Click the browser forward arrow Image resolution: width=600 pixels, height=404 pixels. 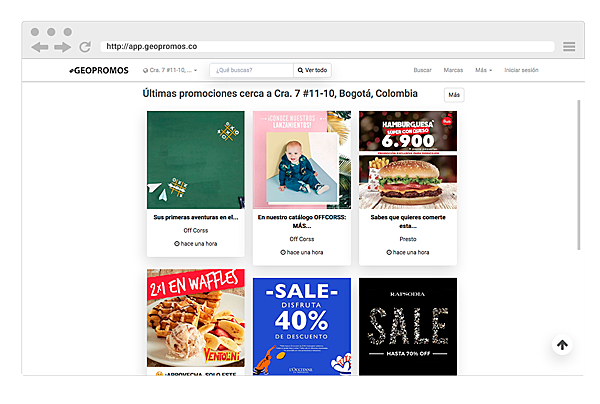click(x=62, y=47)
